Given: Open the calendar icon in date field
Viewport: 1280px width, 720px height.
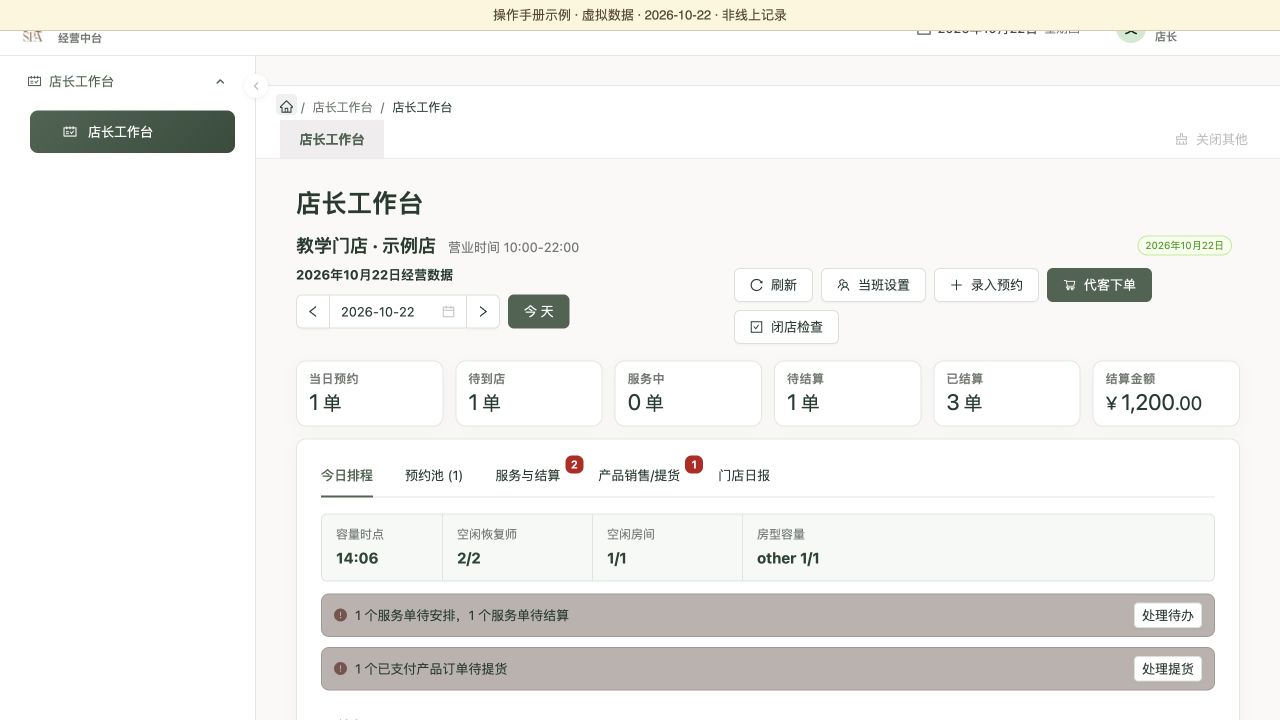Looking at the screenshot, I should coord(449,312).
